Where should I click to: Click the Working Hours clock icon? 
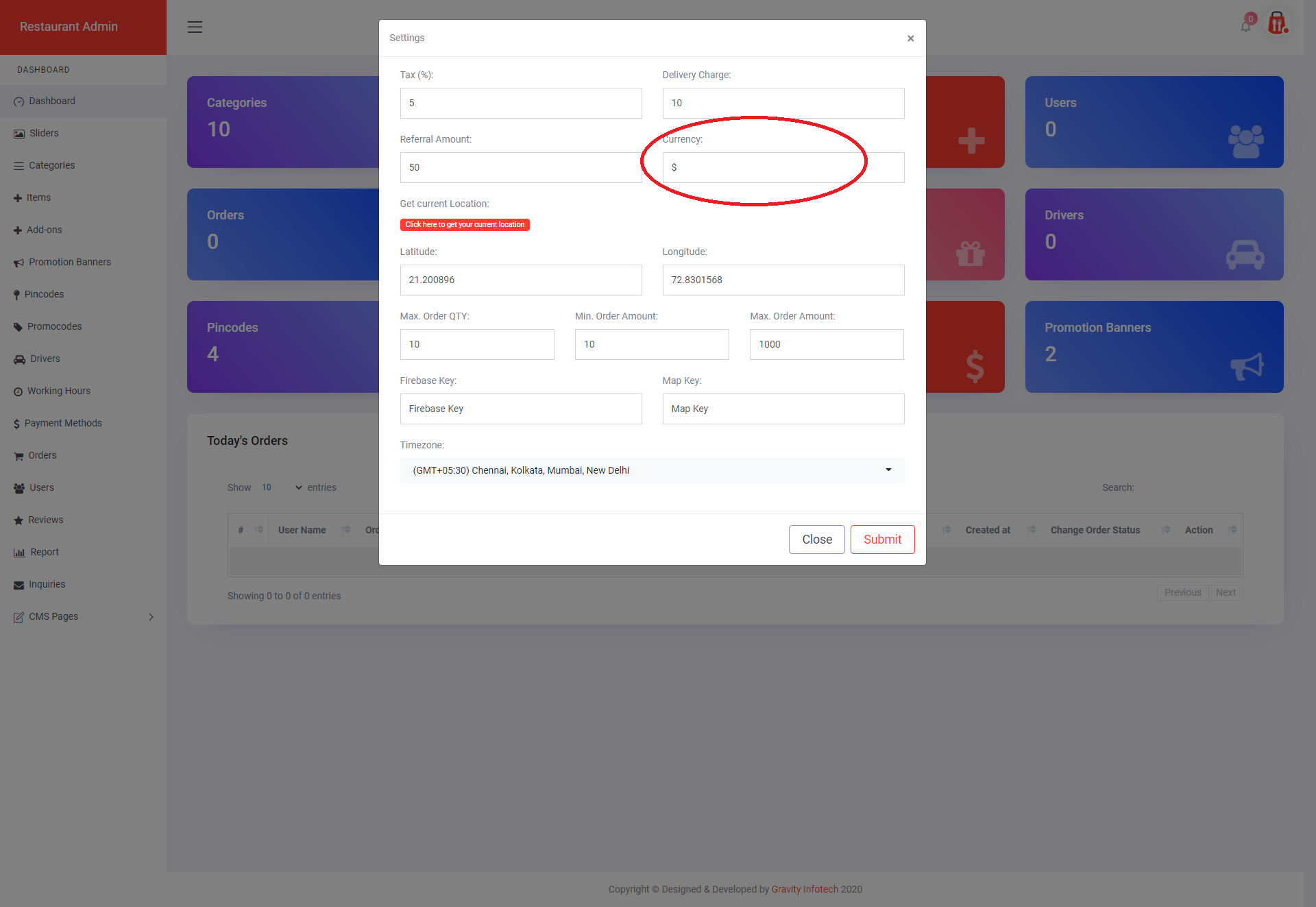point(18,391)
